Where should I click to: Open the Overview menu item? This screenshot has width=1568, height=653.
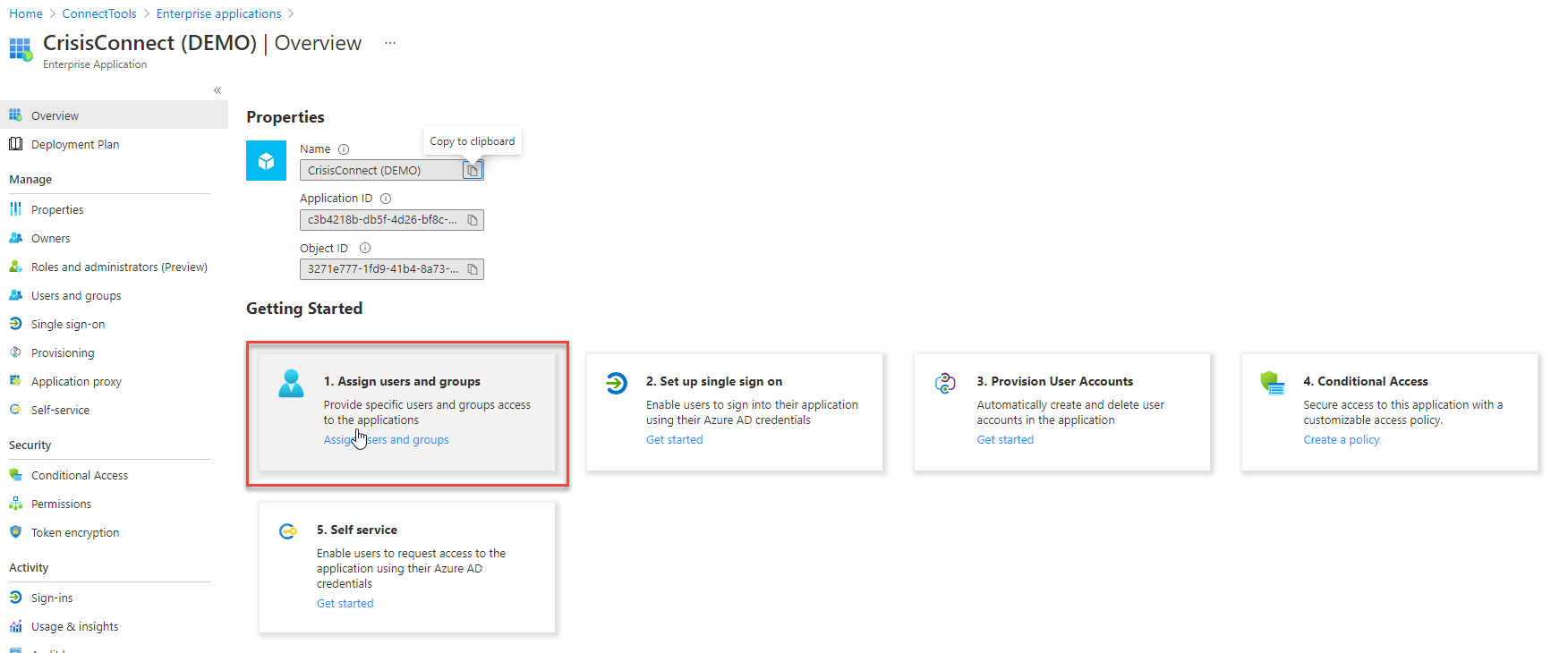(114, 115)
